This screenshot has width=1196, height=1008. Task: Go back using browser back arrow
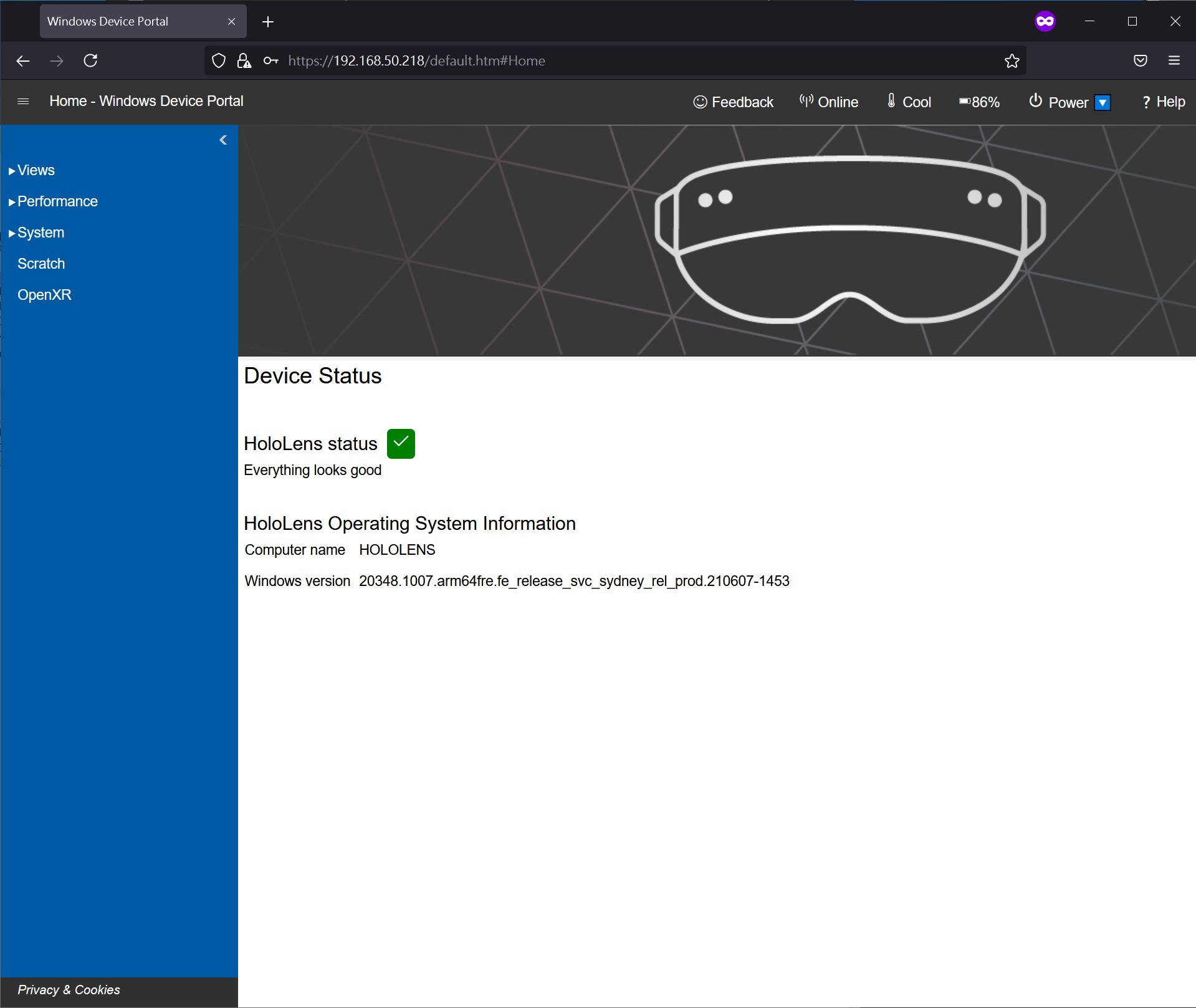[x=23, y=60]
